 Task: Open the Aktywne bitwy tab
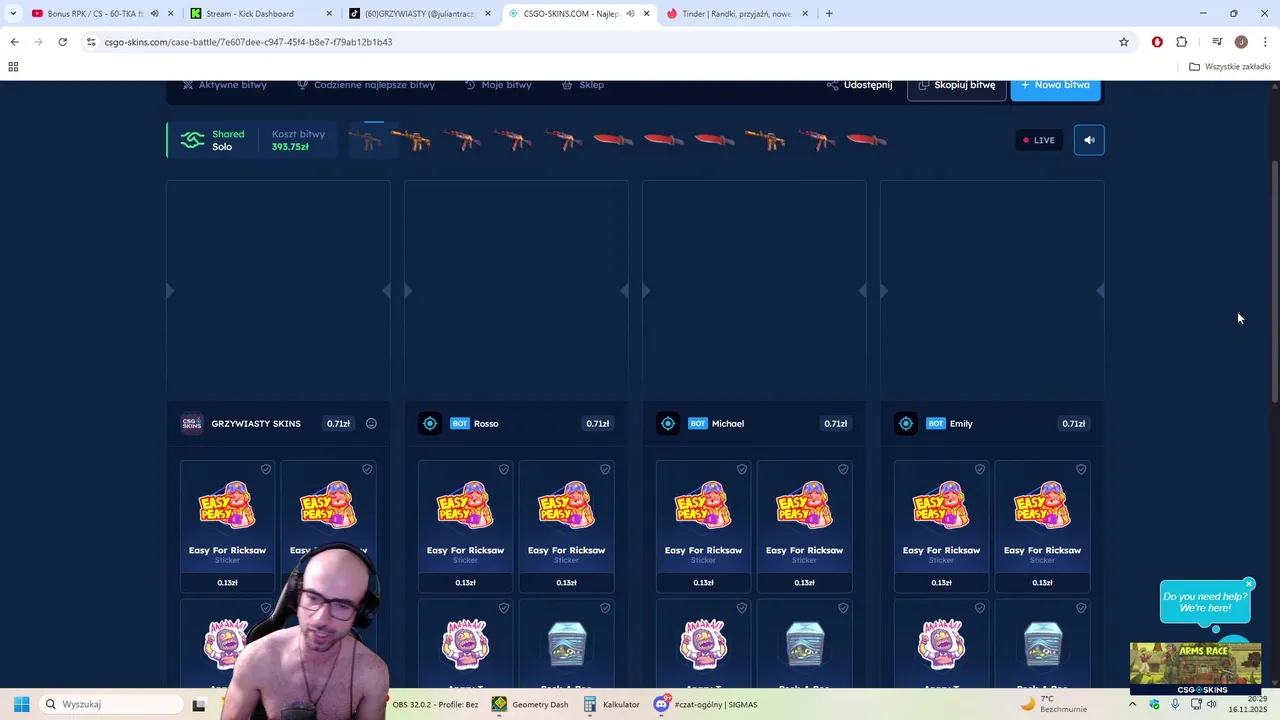pos(224,85)
